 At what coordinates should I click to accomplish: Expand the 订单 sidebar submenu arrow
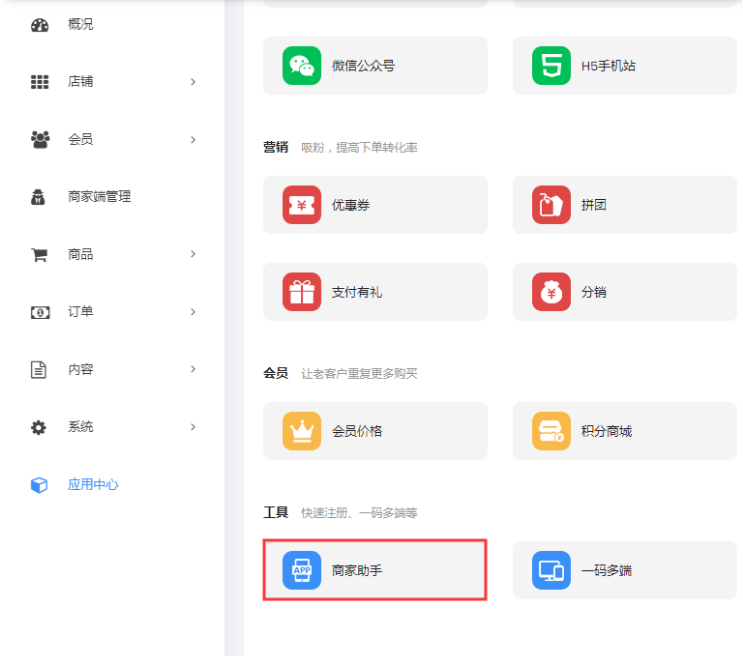pyautogui.click(x=193, y=312)
